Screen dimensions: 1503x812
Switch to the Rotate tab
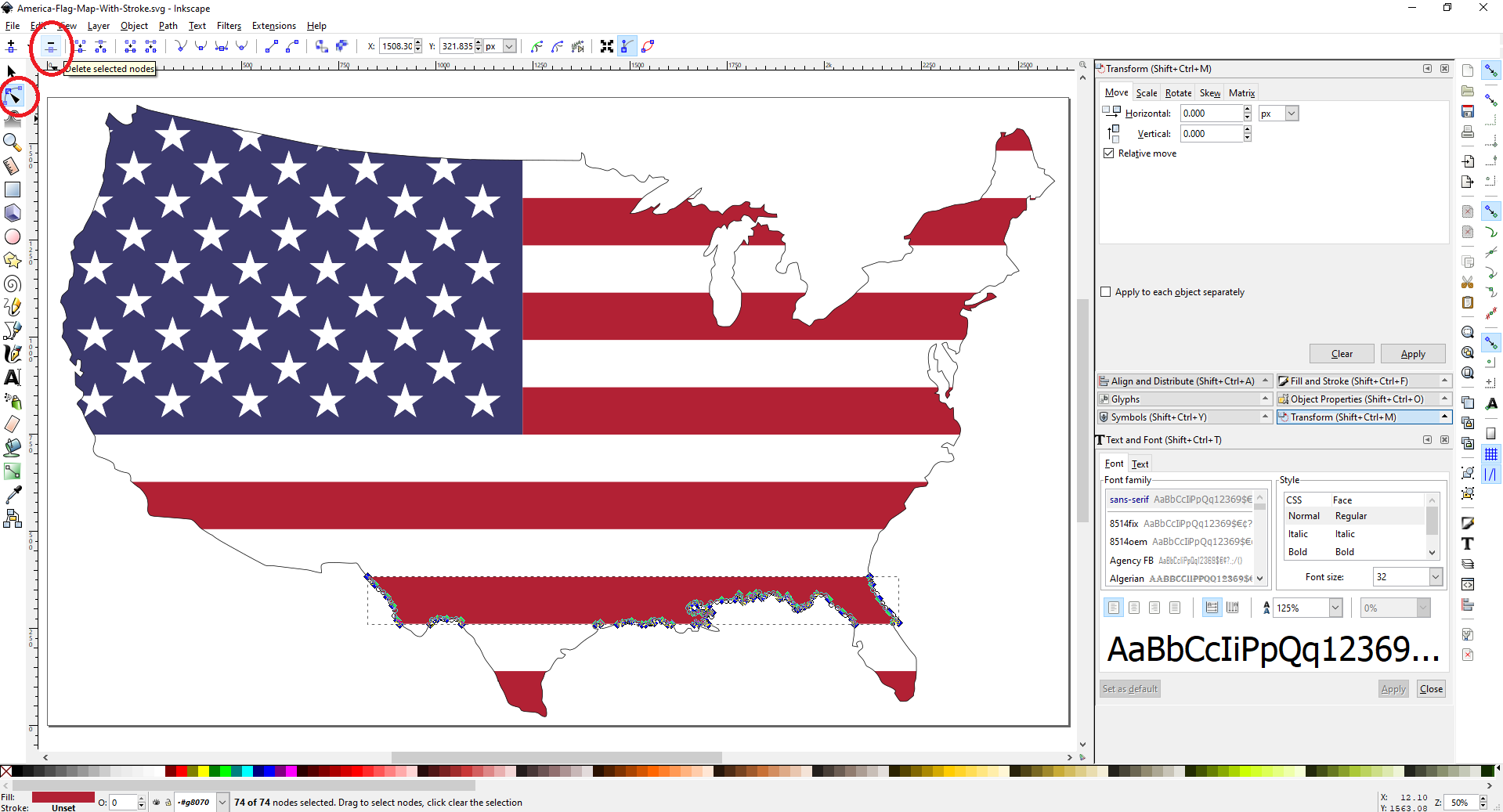(x=1178, y=92)
